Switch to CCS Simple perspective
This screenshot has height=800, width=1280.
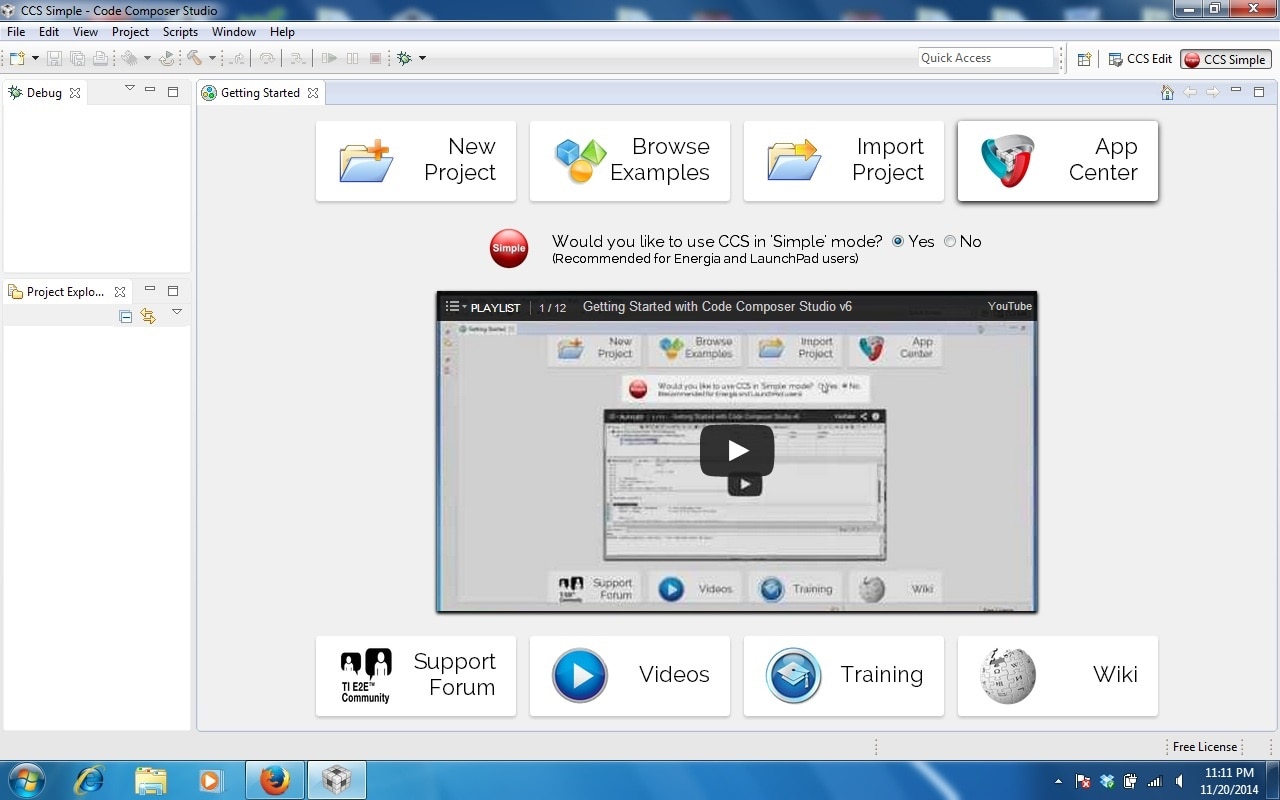click(x=1225, y=59)
